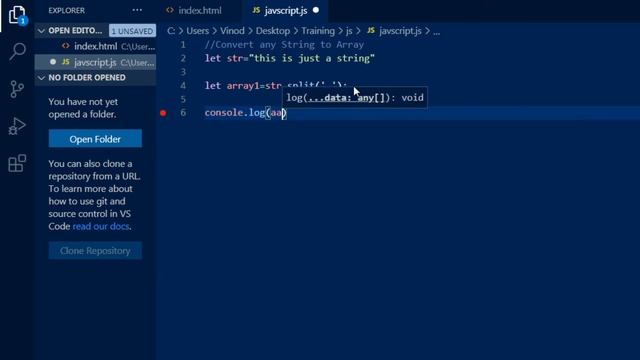Viewport: 640px width, 360px height.
Task: Select javscript.js in Open Editors list
Action: [x=96, y=62]
